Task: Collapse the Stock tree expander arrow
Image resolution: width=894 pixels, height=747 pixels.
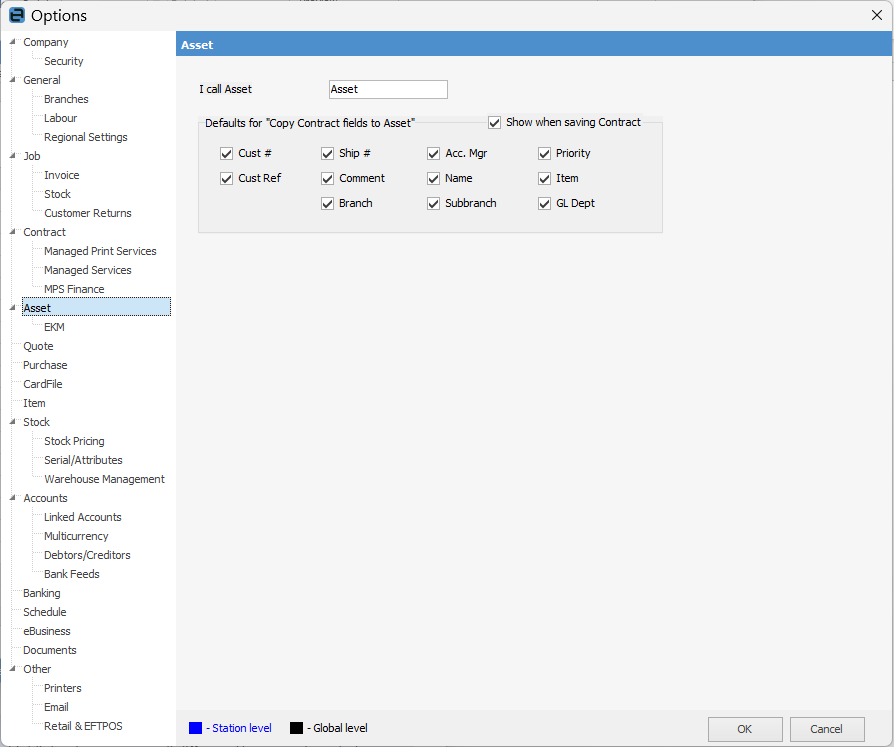Action: [12, 422]
